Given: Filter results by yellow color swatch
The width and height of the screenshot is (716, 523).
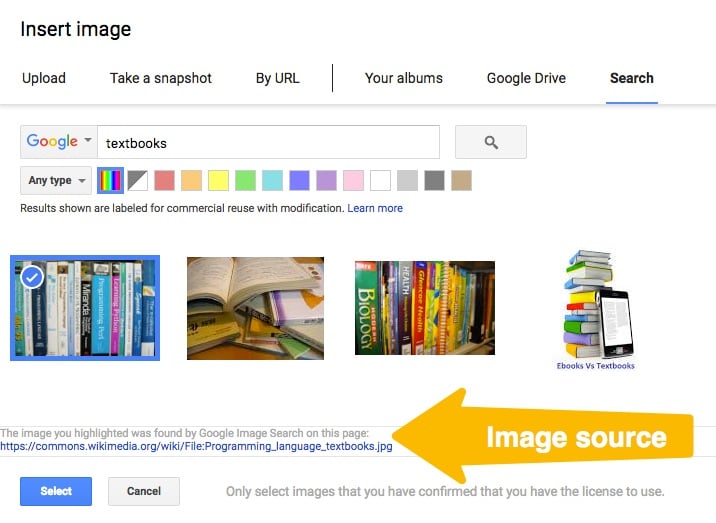Looking at the screenshot, I should 218,180.
